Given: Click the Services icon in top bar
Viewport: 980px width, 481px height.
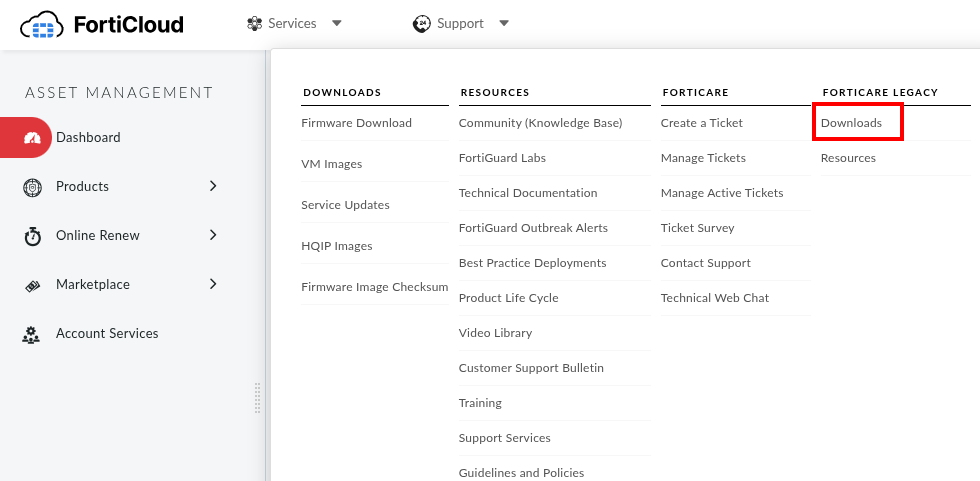Looking at the screenshot, I should 255,23.
